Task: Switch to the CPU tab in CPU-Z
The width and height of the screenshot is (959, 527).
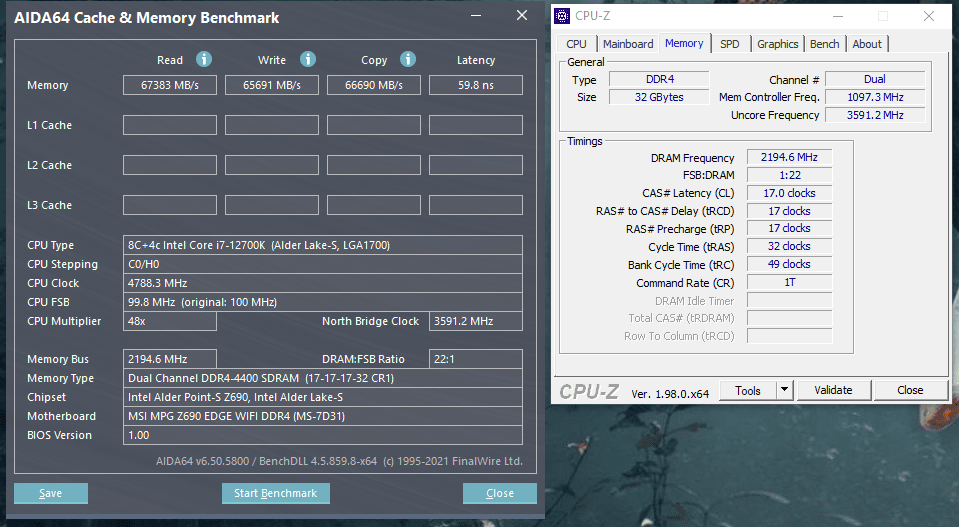Action: click(576, 44)
